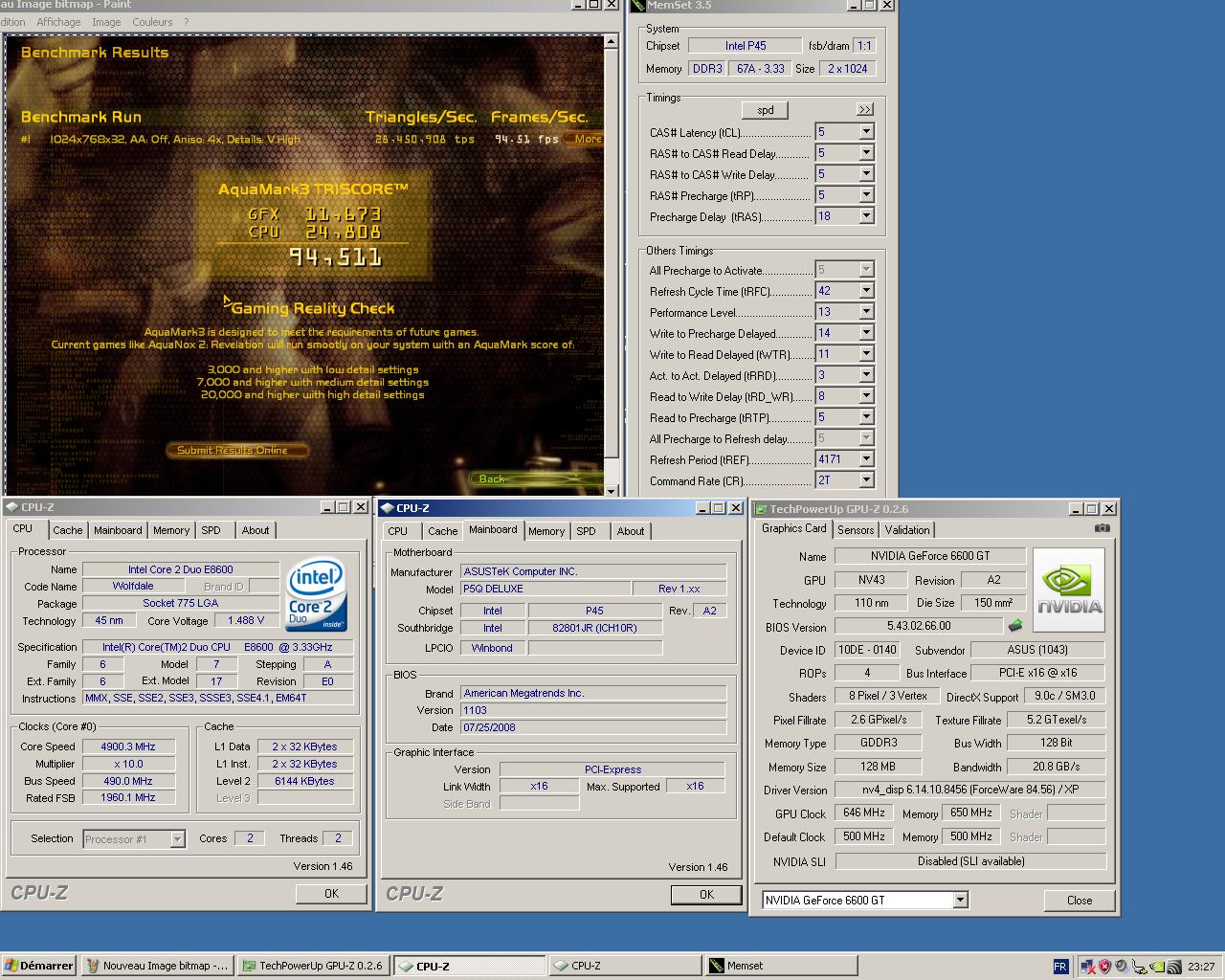Open the RAS# to CAS# Read Delay dropdown

pos(866,153)
